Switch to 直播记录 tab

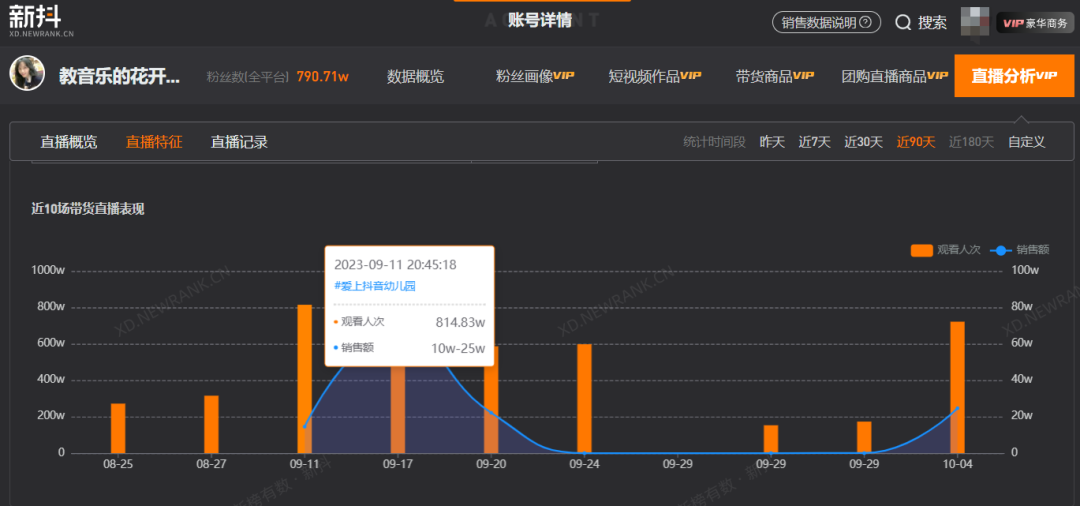click(239, 142)
